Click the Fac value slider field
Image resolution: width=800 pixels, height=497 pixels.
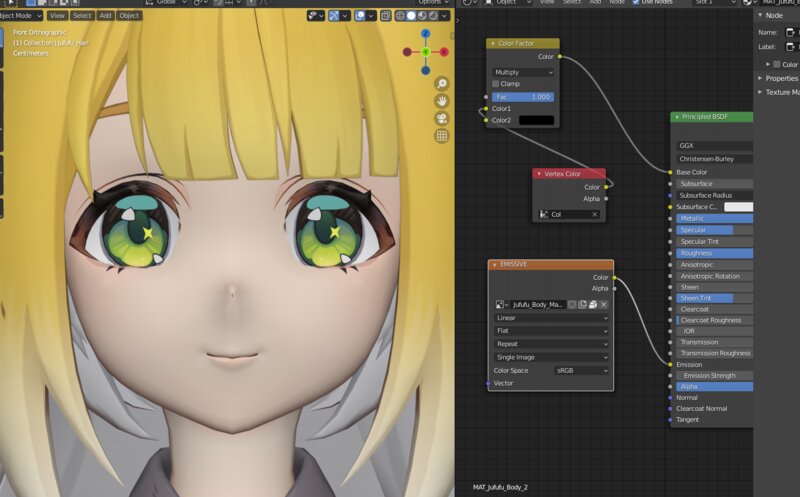[523, 97]
